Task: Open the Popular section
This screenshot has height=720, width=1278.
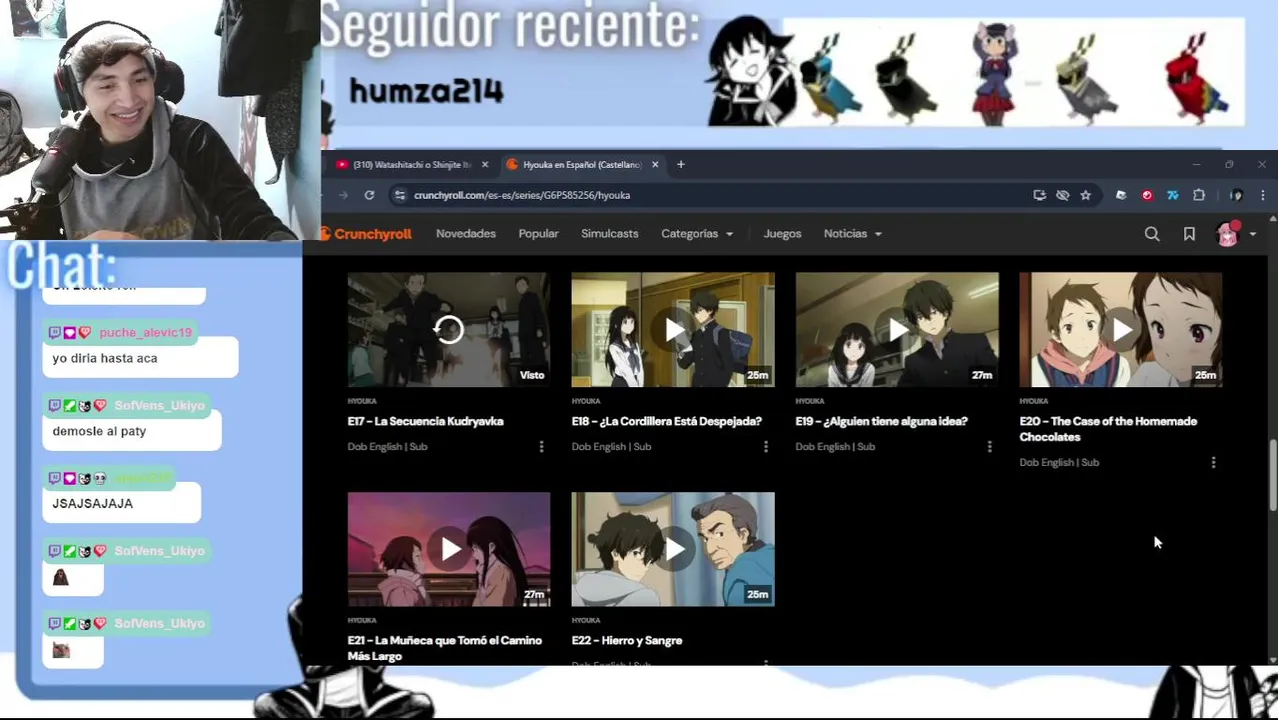Action: coord(538,234)
